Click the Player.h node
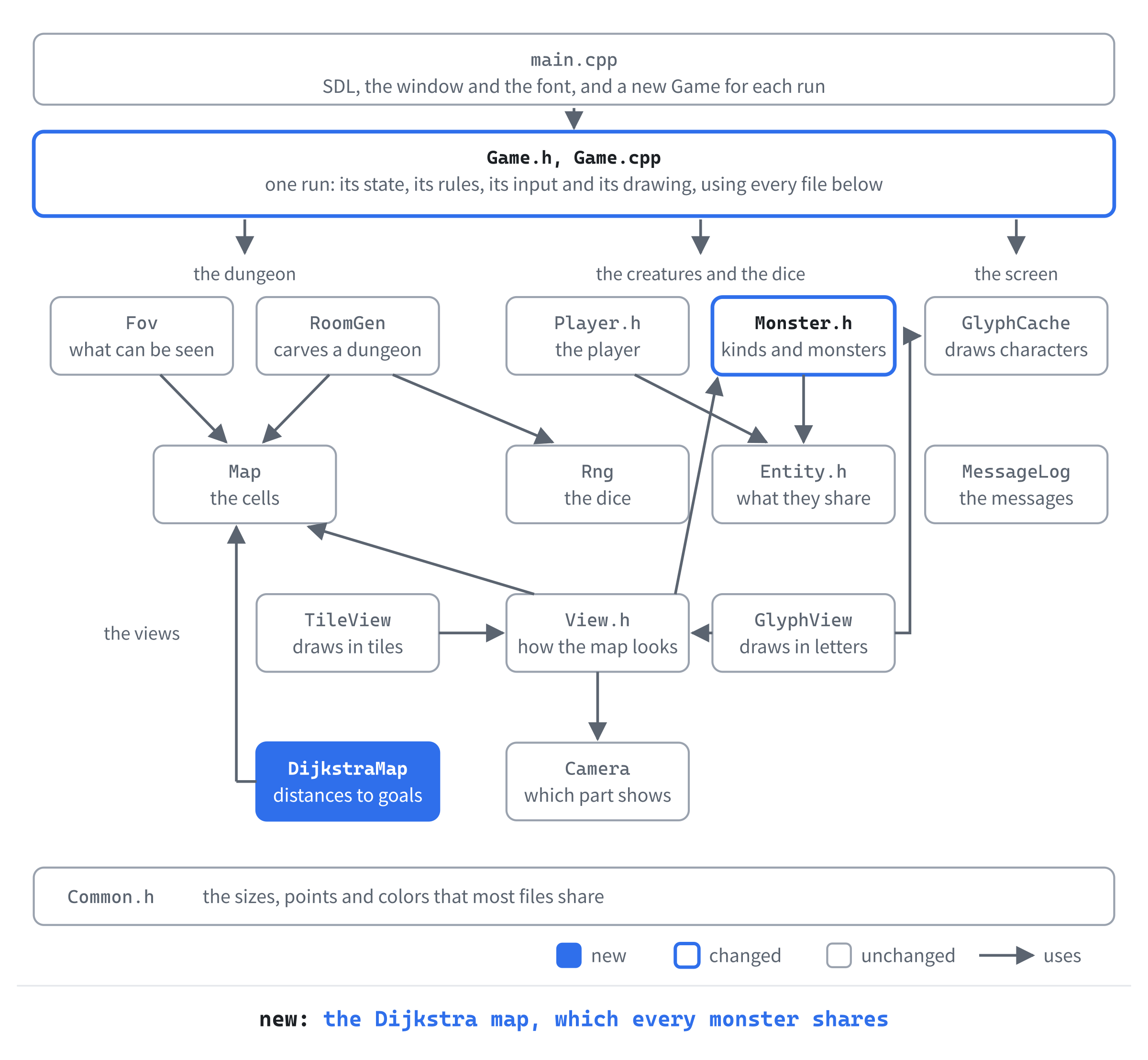Image resolution: width=1148 pixels, height=1060 pixels. (x=597, y=336)
